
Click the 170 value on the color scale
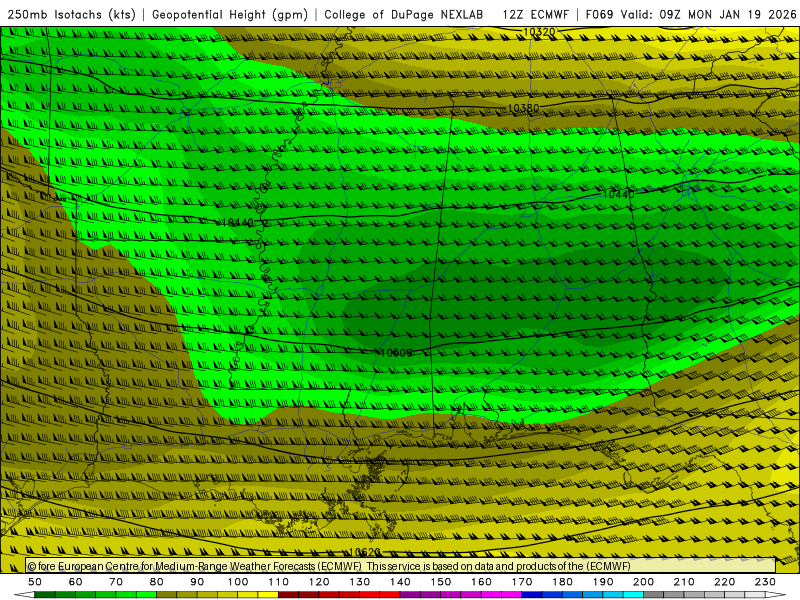pos(521,582)
